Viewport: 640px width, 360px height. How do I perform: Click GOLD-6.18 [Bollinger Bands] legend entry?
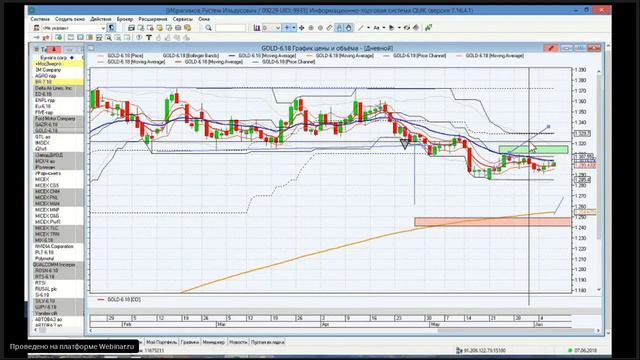(191, 56)
